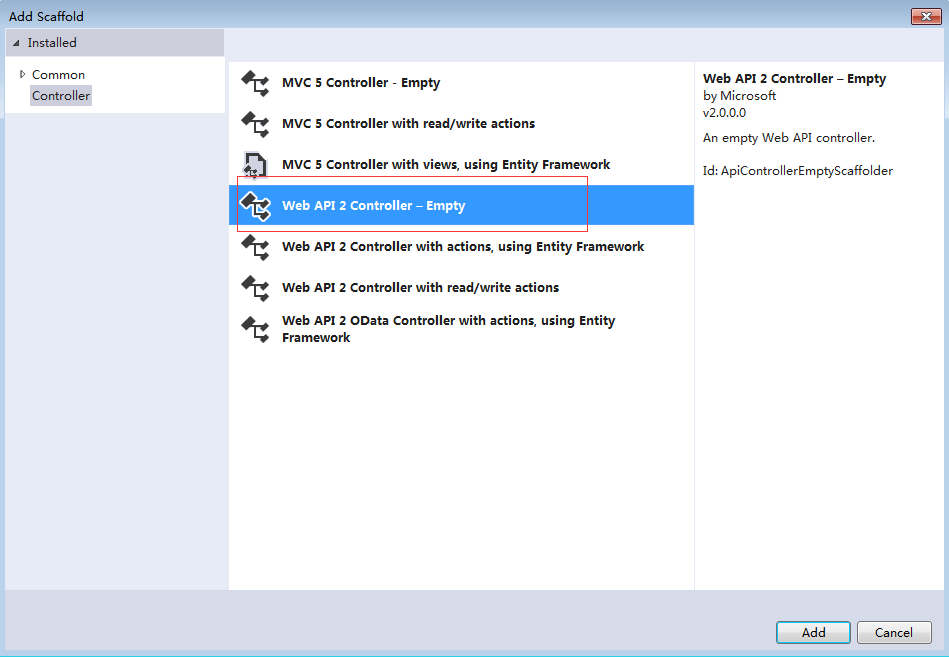Click icon for Web API 2 actions using Entity Framework
The width and height of the screenshot is (949, 657).
tap(255, 247)
